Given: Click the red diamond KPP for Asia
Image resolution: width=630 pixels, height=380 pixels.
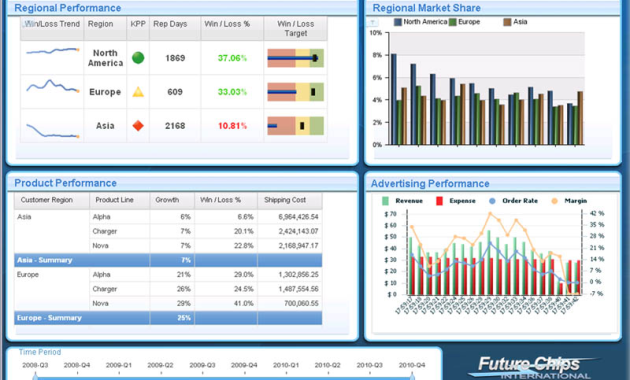Looking at the screenshot, I should [138, 126].
